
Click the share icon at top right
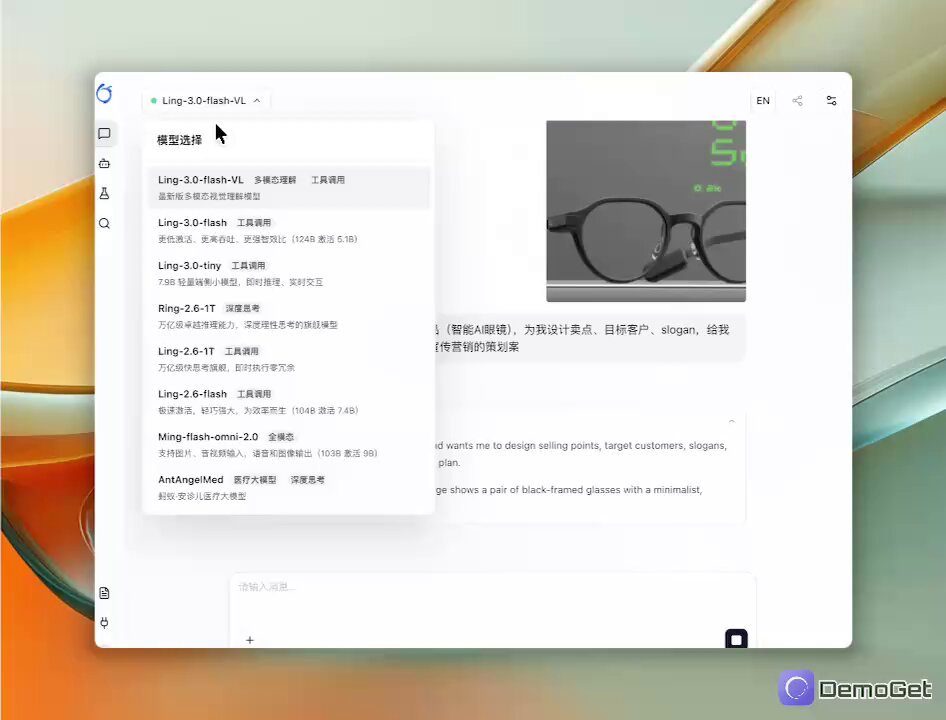pos(798,101)
